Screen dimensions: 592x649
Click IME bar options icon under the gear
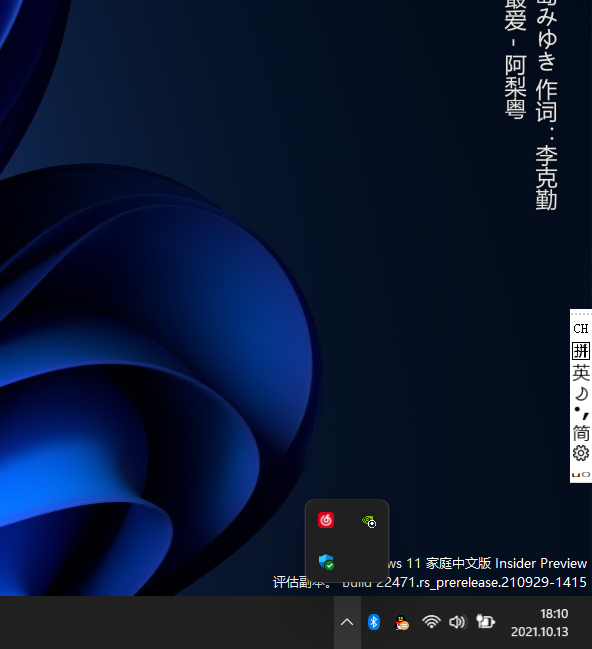point(581,474)
